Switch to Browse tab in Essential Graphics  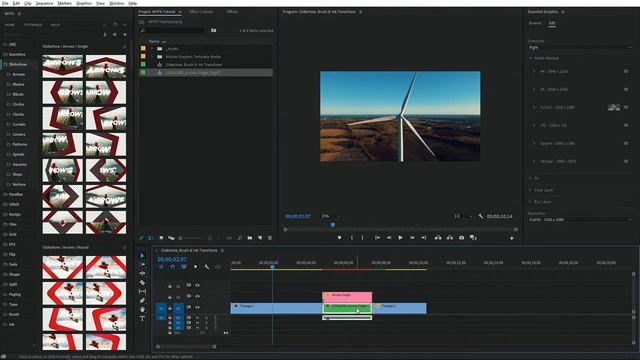(x=535, y=23)
